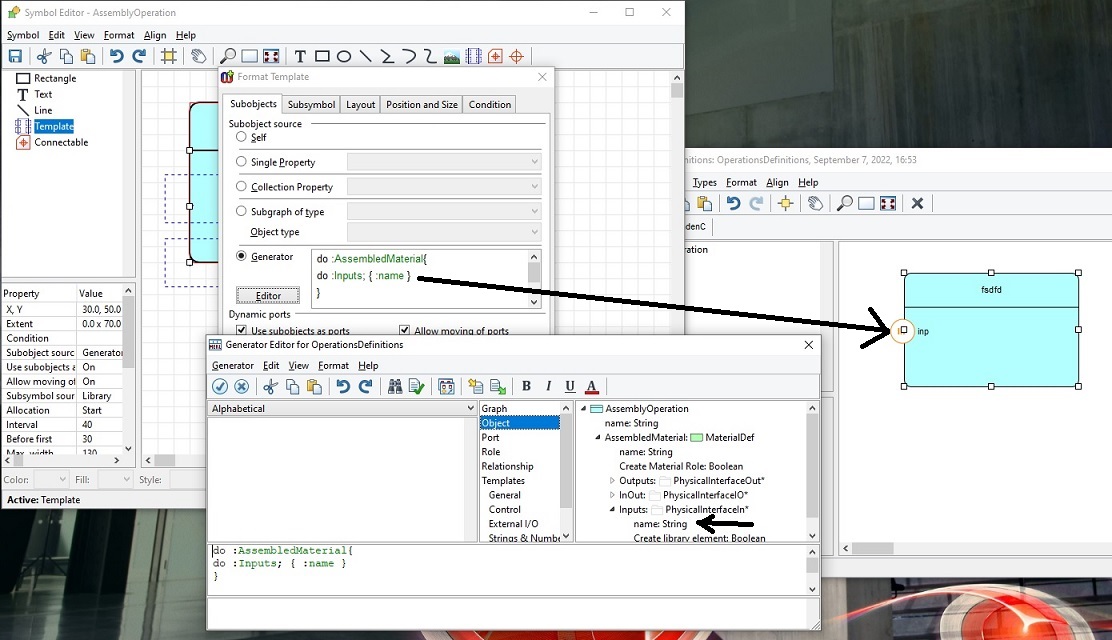This screenshot has width=1112, height=640.
Task: Apply Bold formatting in Generator Editor
Action: point(527,387)
